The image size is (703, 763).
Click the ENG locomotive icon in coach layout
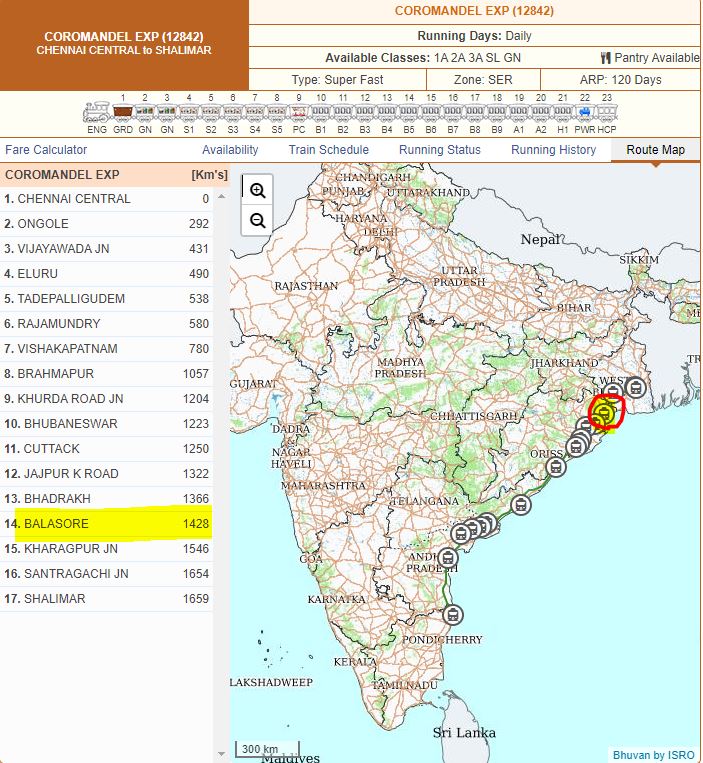96,112
